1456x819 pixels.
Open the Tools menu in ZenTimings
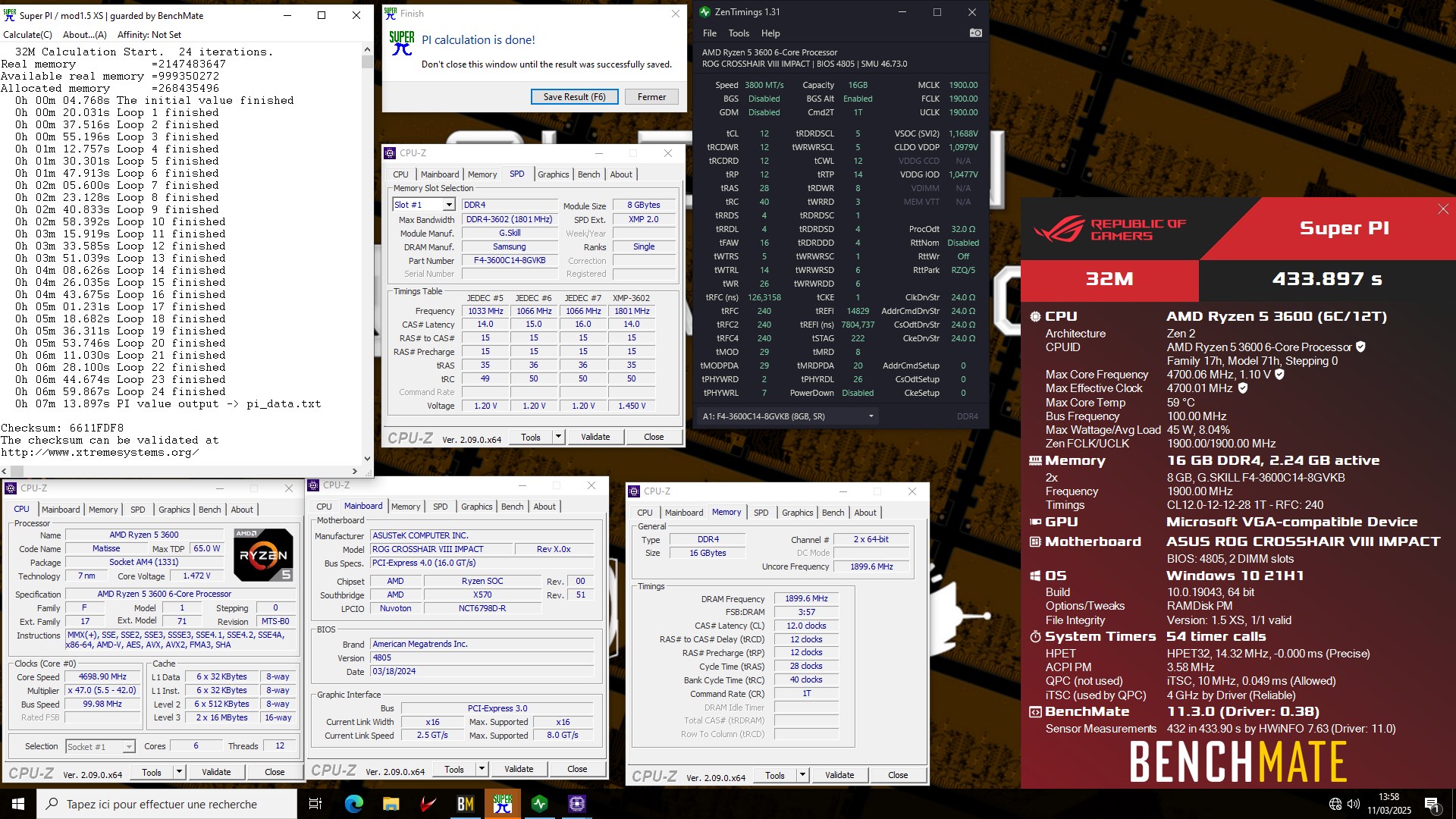point(739,33)
